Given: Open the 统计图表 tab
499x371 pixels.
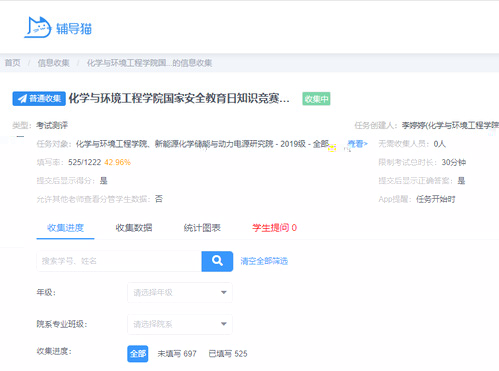Looking at the screenshot, I should tap(202, 228).
